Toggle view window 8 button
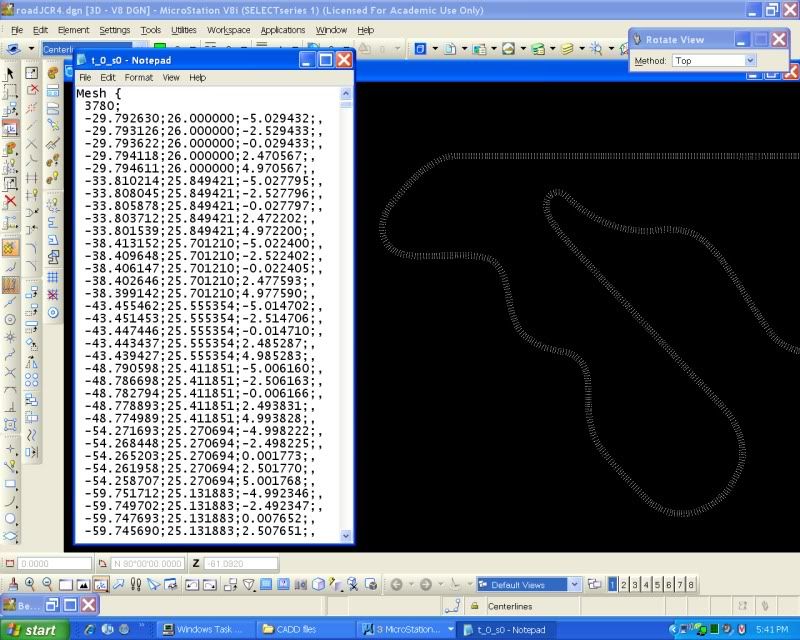This screenshot has height=640, width=800. click(690, 584)
